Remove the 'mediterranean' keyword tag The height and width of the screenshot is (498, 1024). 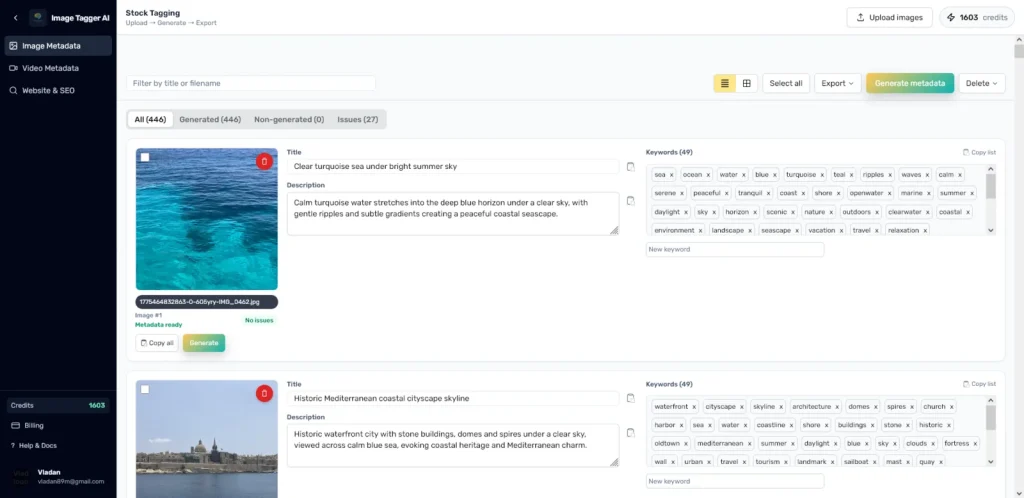[x=749, y=444]
